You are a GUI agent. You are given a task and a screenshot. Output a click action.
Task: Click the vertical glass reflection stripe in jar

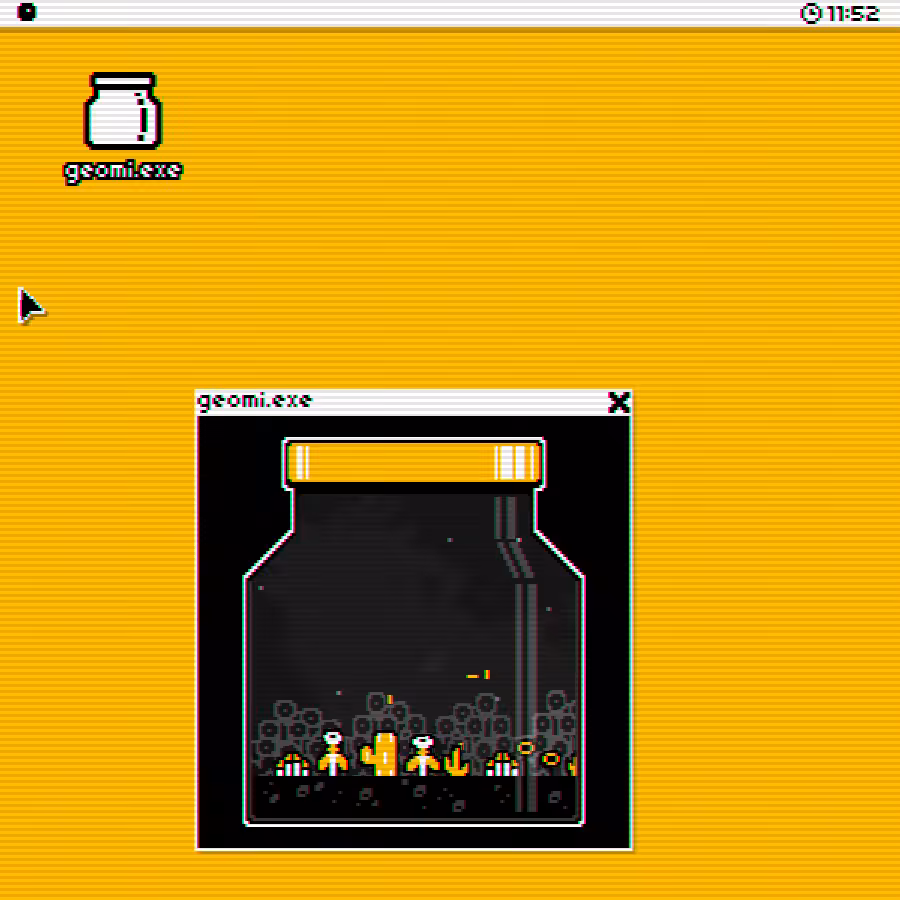pos(525,697)
